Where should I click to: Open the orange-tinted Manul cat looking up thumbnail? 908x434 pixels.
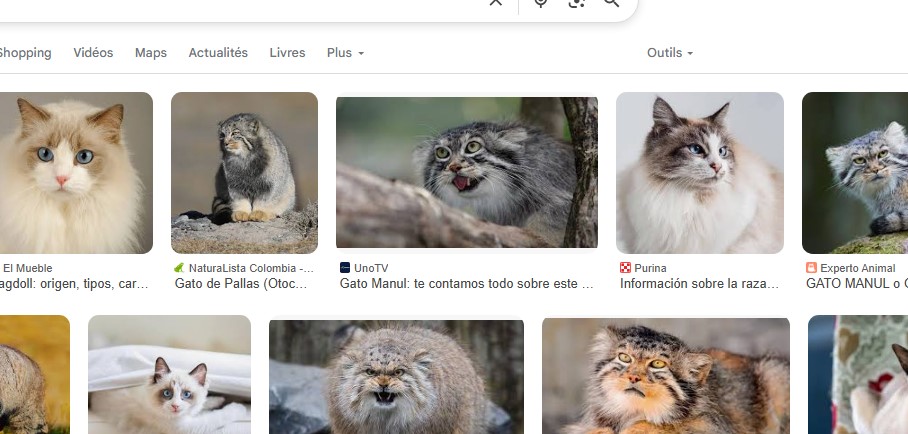(x=666, y=376)
